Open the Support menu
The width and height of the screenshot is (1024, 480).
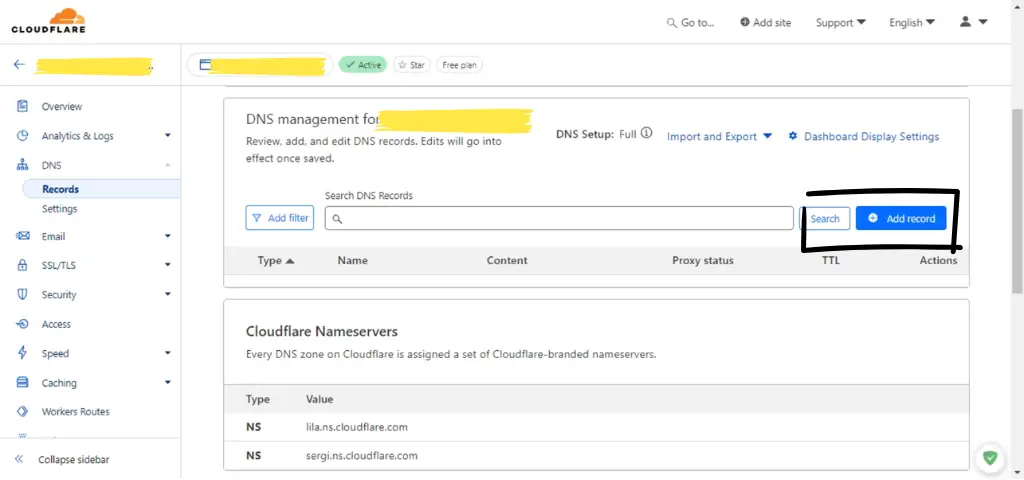pos(840,22)
